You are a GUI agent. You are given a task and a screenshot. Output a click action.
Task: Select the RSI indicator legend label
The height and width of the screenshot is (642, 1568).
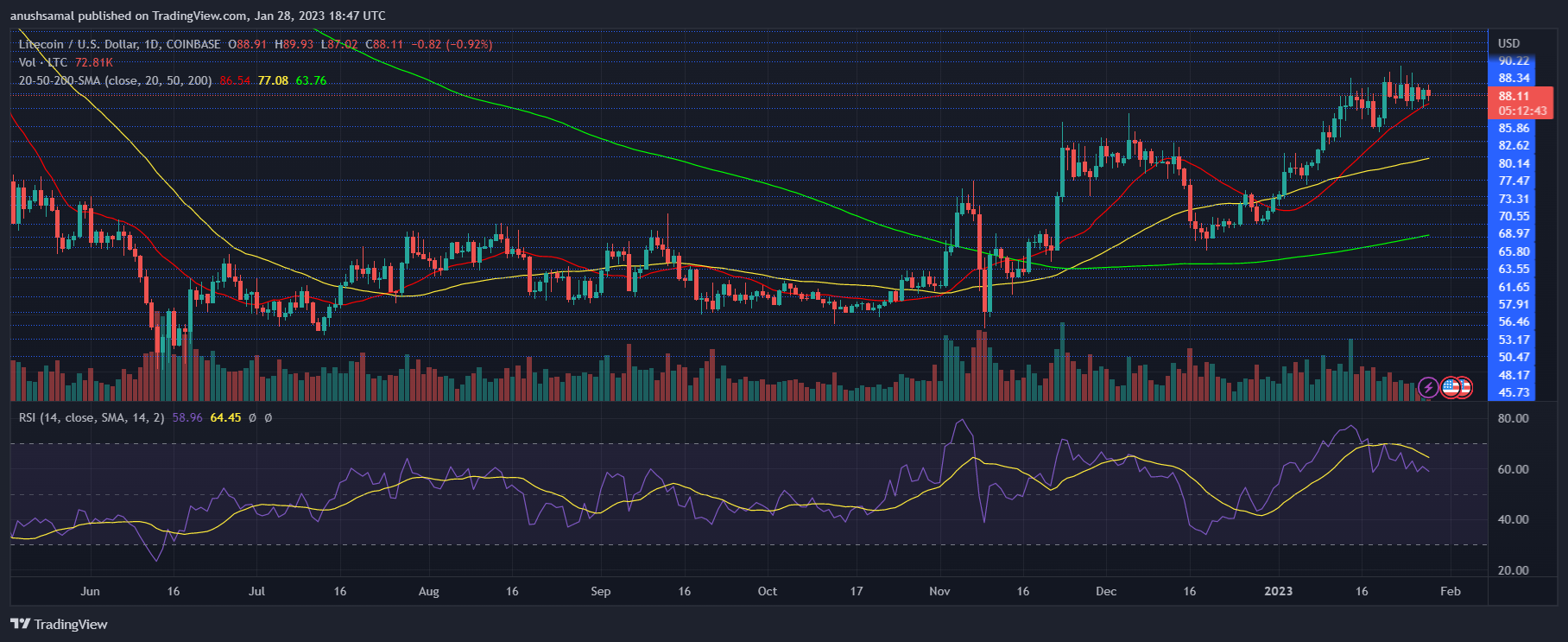coord(92,417)
